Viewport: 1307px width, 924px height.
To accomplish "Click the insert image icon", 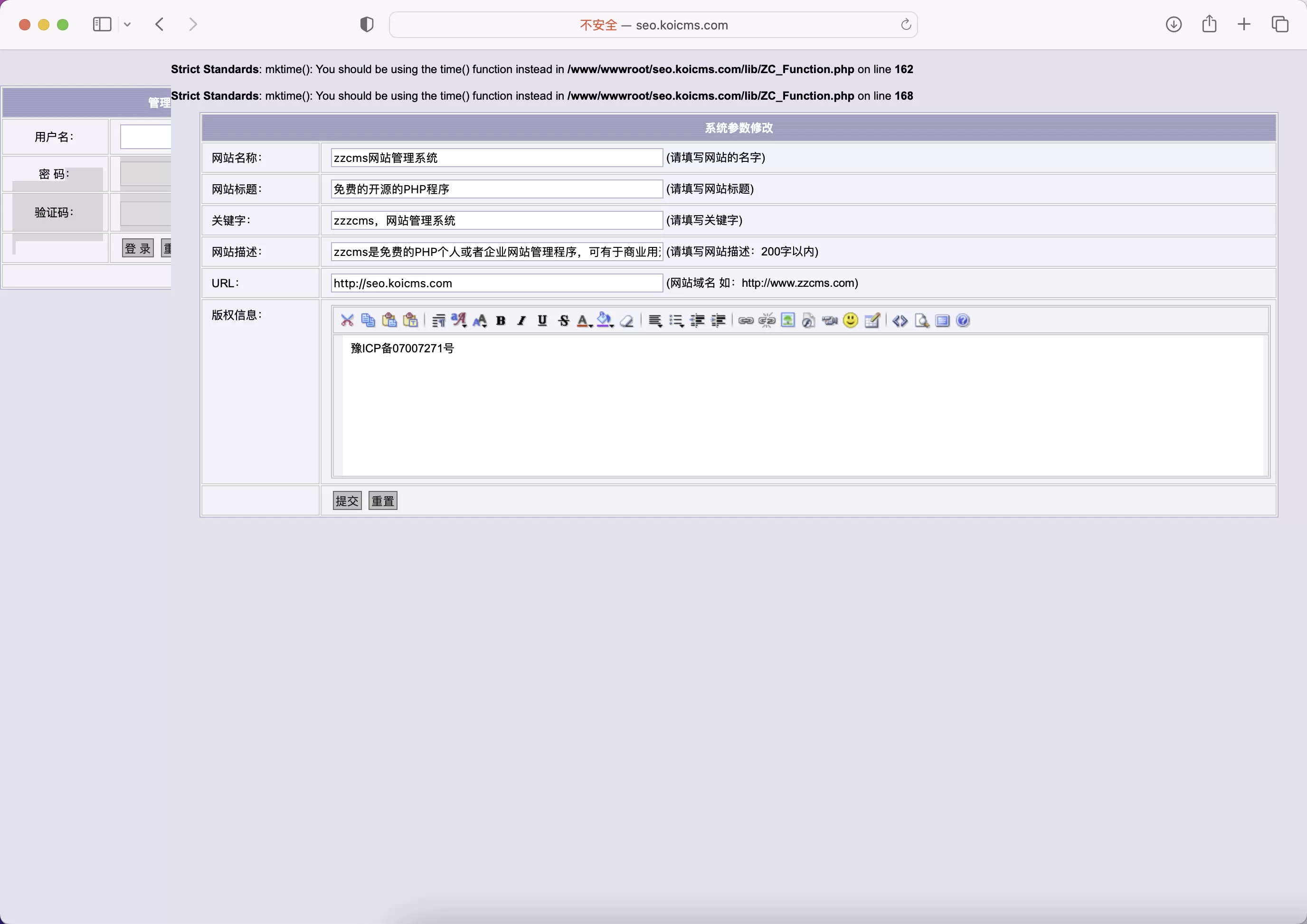I will [x=788, y=321].
